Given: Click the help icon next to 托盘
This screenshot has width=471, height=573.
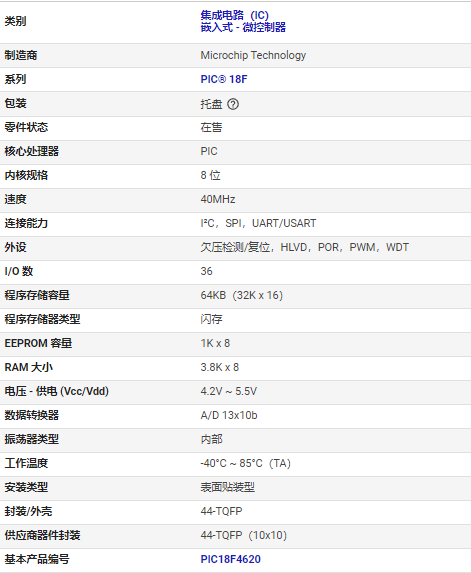Looking at the screenshot, I should coord(233,104).
